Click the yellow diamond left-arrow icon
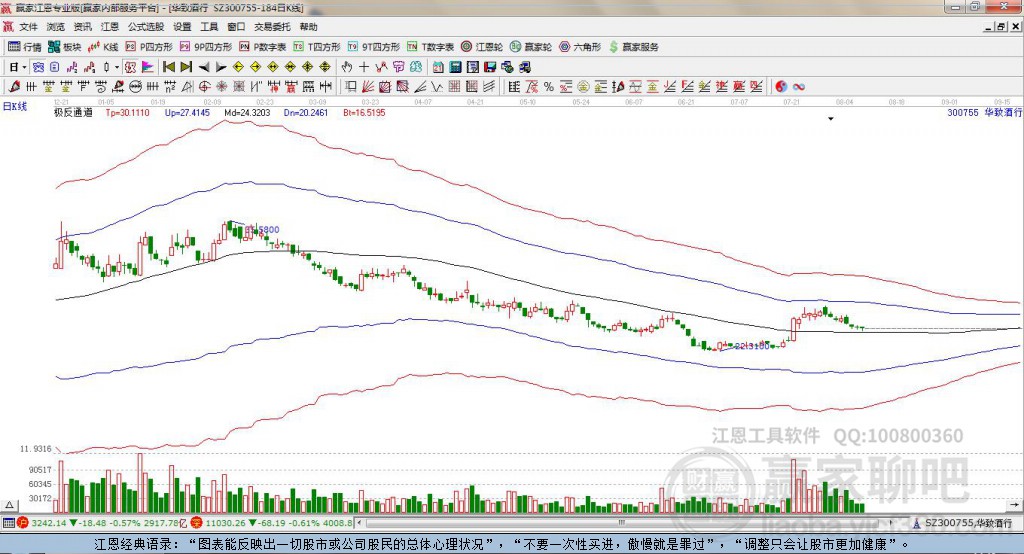1024x554 pixels. (238, 67)
